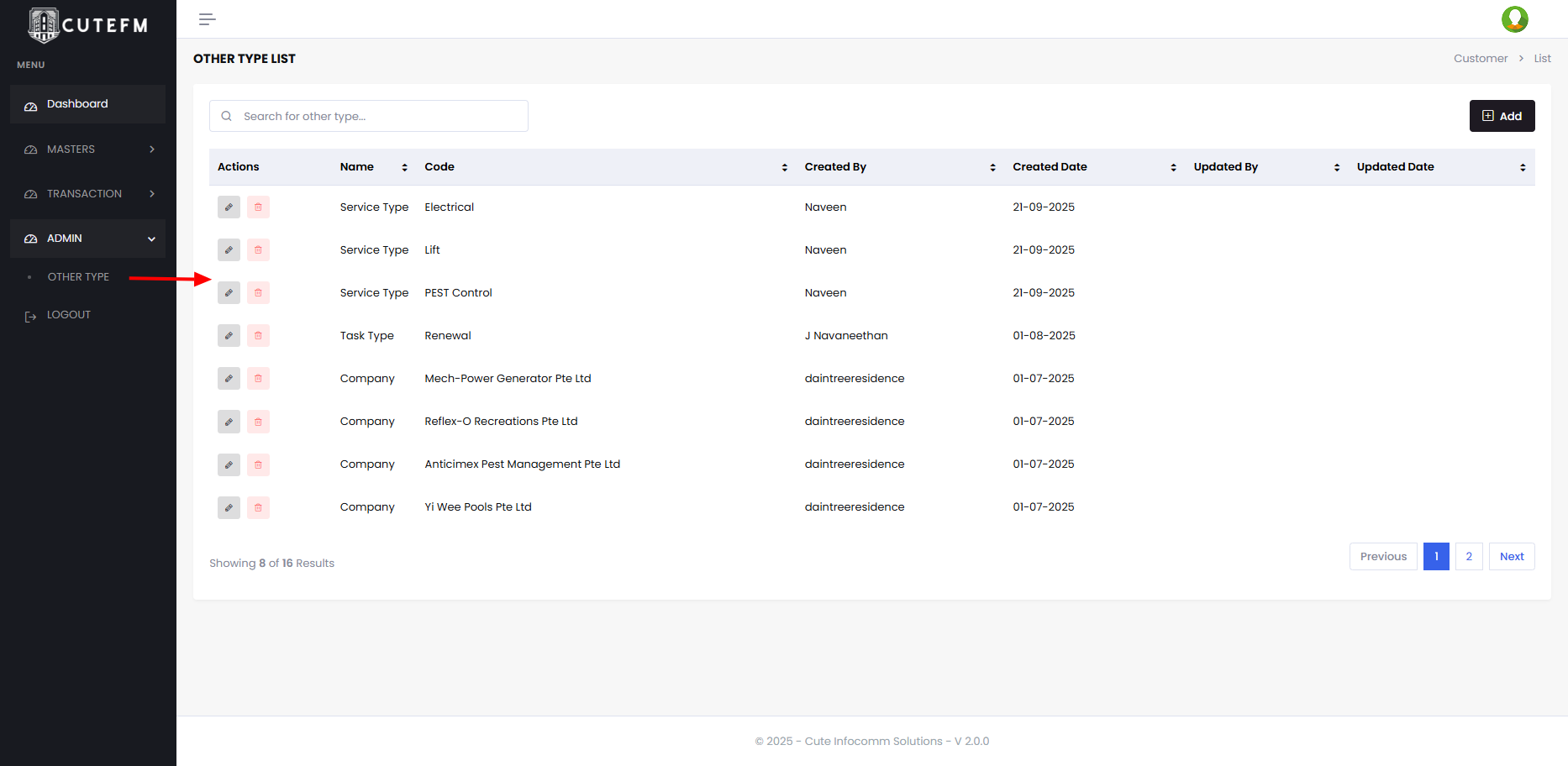Open the user profile avatar

1514,19
